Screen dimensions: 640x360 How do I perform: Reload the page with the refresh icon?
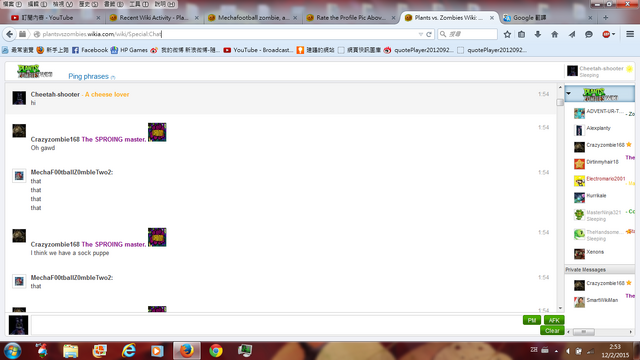point(429,34)
